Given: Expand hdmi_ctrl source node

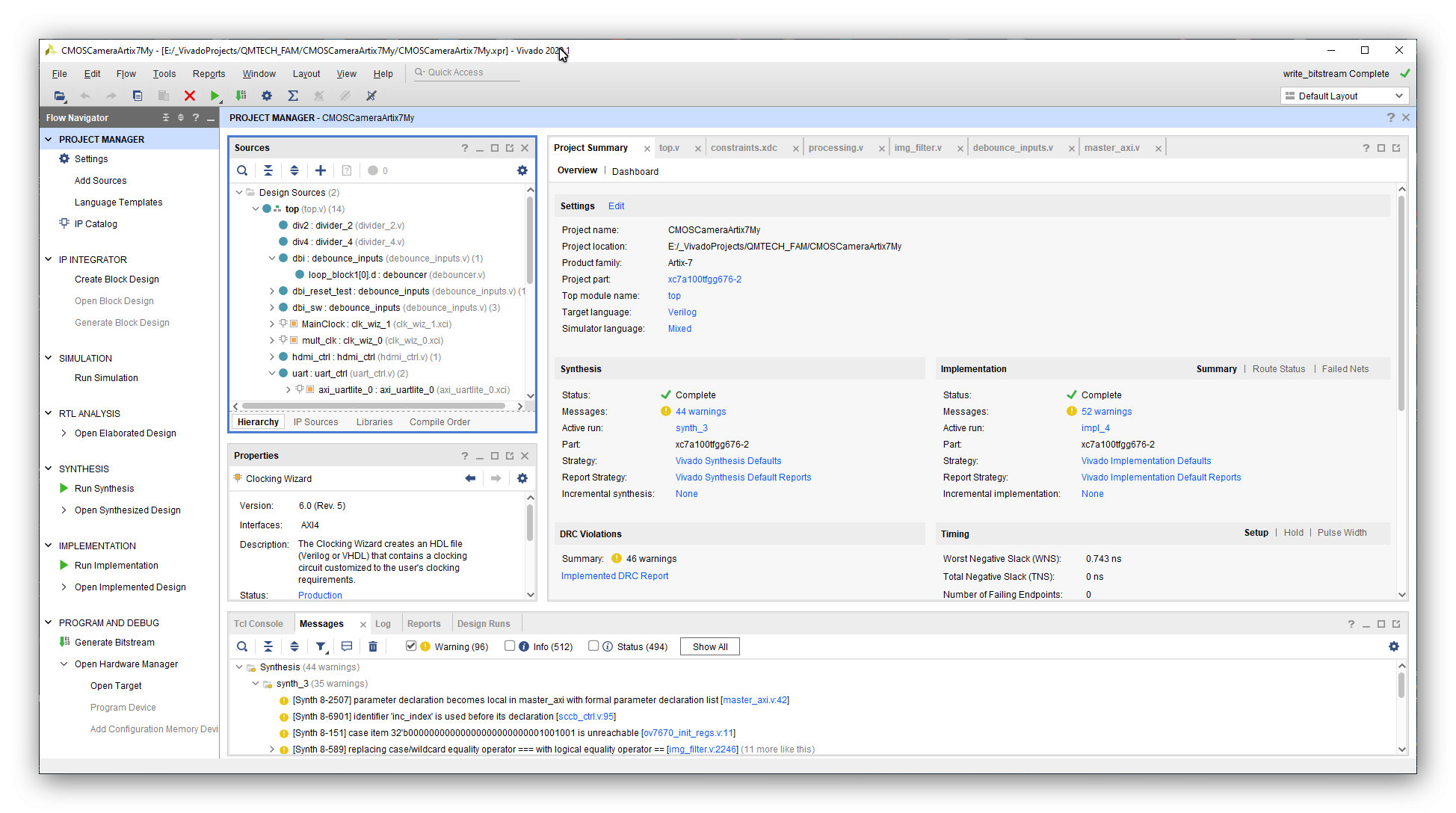Looking at the screenshot, I should point(272,356).
